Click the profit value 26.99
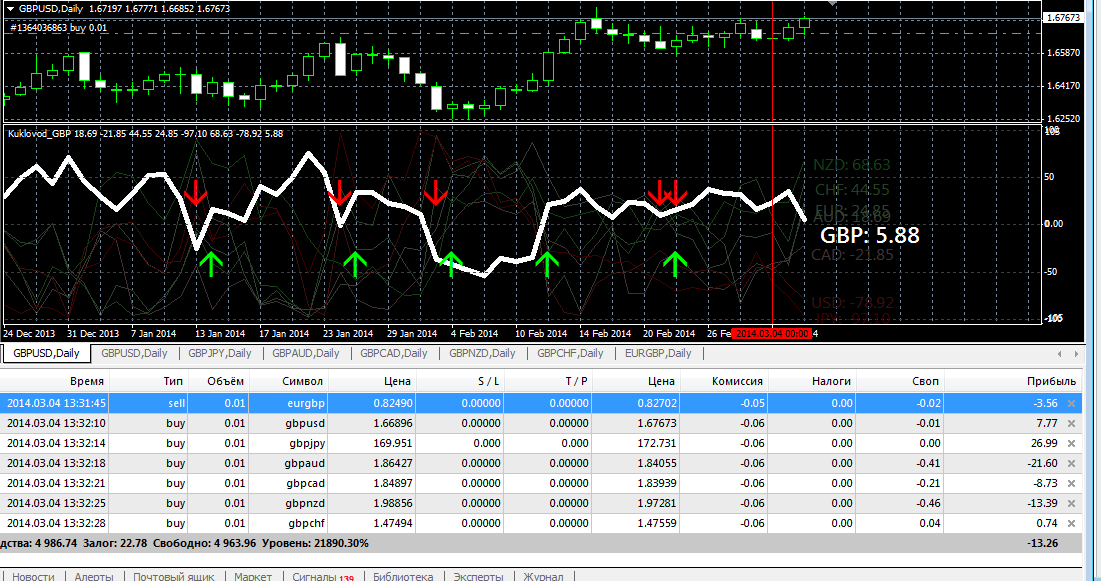This screenshot has height=581, width=1101. pyautogui.click(x=1046, y=443)
